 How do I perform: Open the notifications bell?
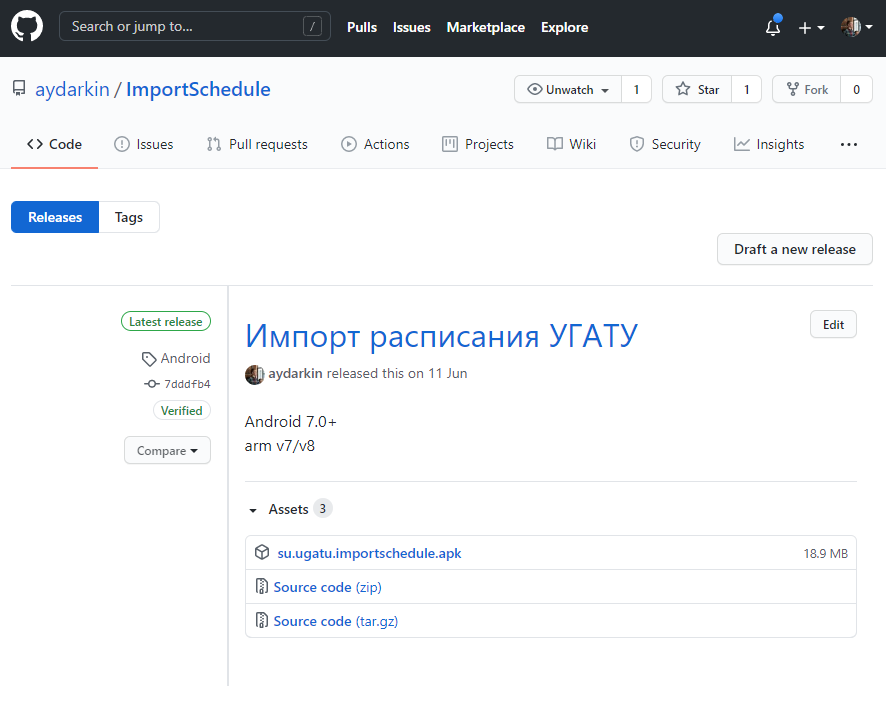tap(772, 27)
